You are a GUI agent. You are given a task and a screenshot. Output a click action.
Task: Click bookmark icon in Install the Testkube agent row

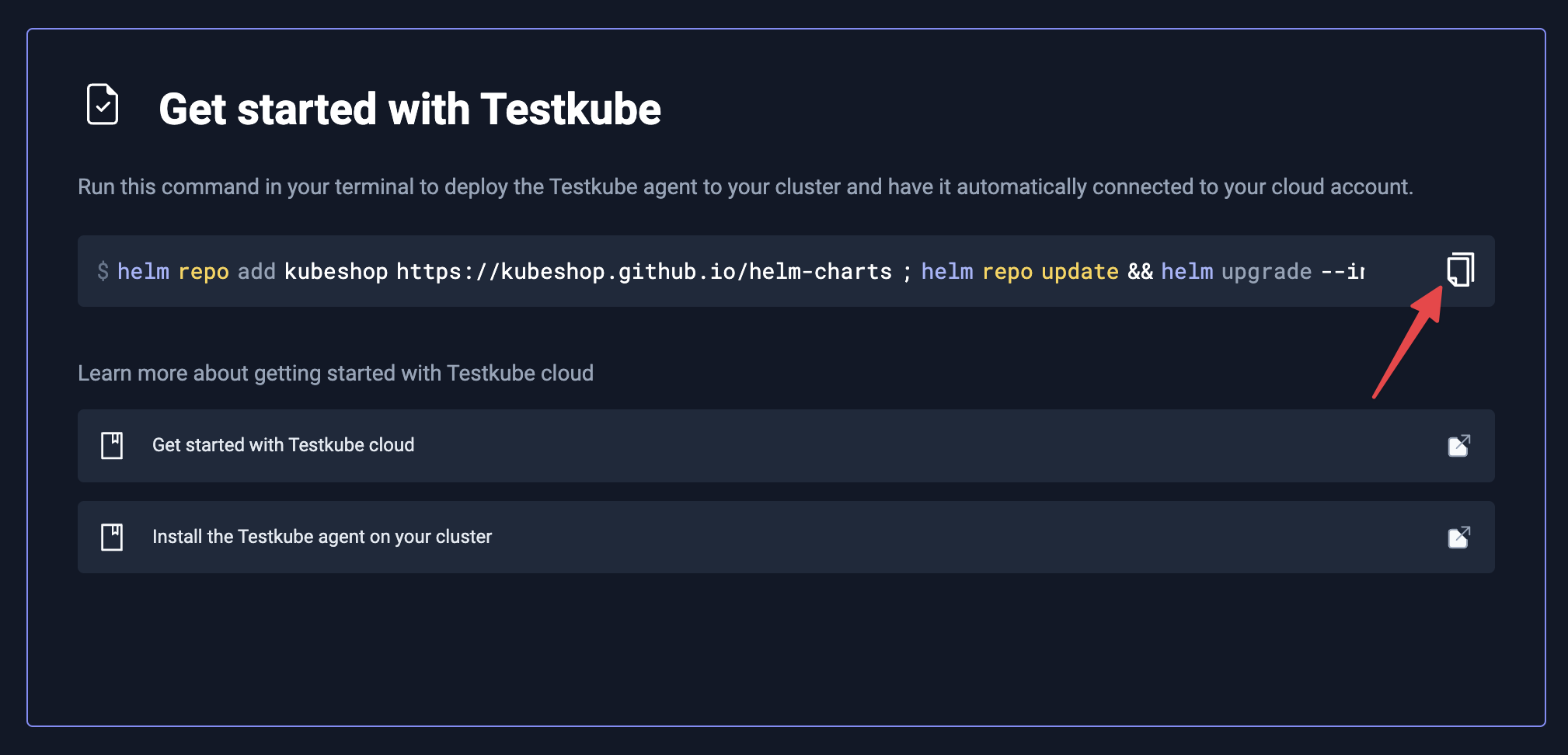112,537
